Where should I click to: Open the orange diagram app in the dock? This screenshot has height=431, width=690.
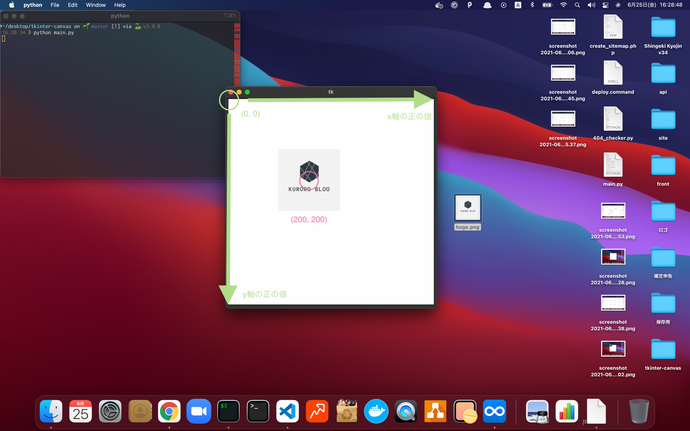(435, 411)
